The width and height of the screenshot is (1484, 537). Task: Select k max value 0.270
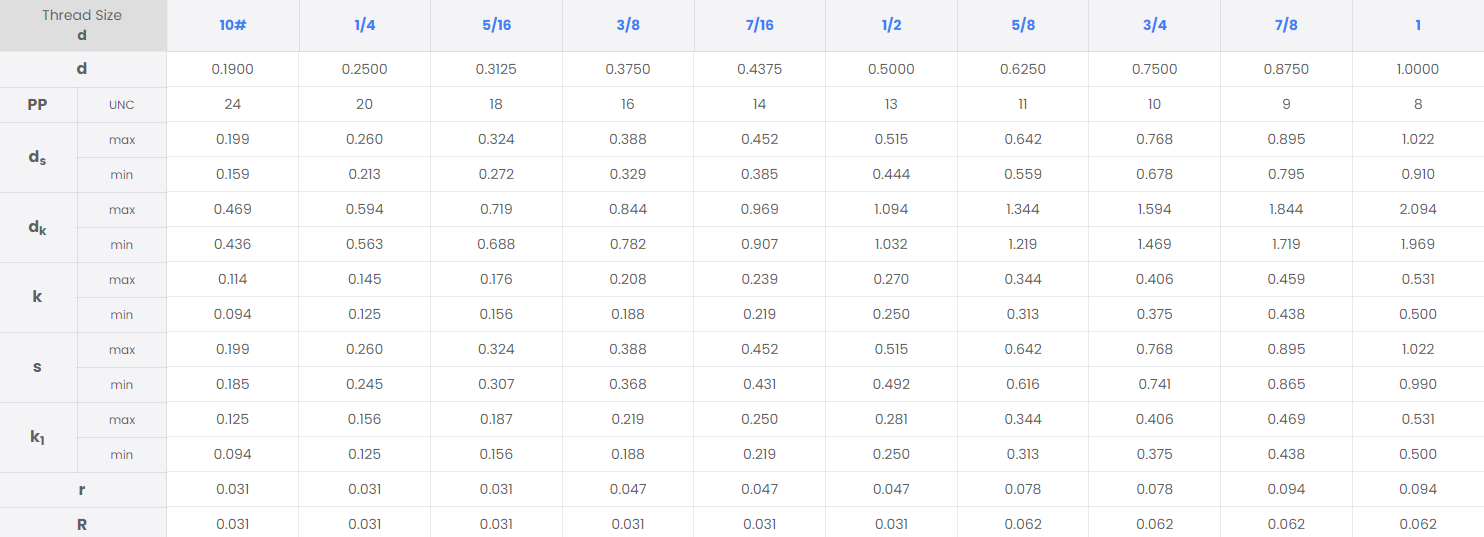[x=891, y=279]
